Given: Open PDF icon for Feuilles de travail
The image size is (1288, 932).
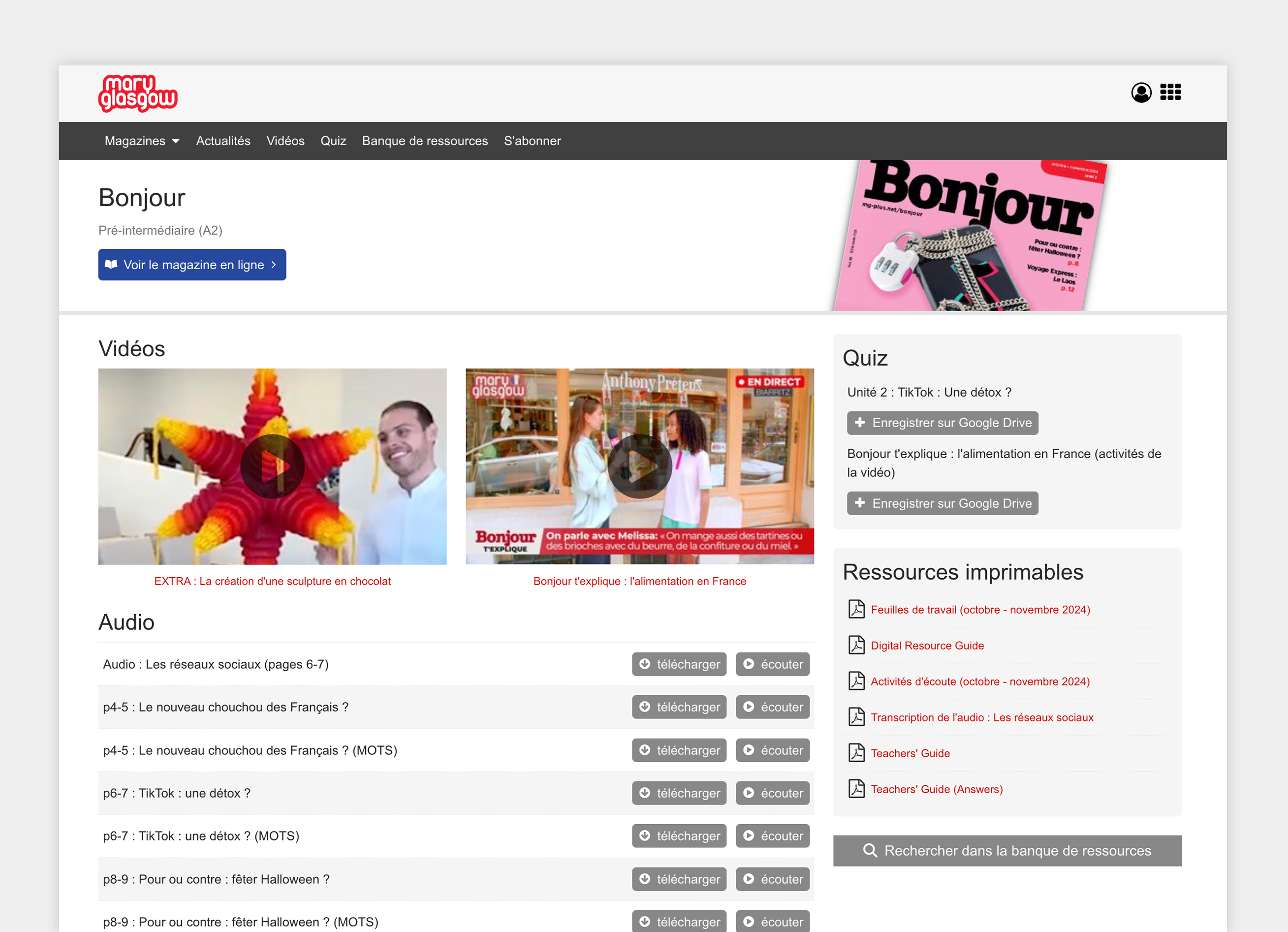Looking at the screenshot, I should pyautogui.click(x=856, y=609).
